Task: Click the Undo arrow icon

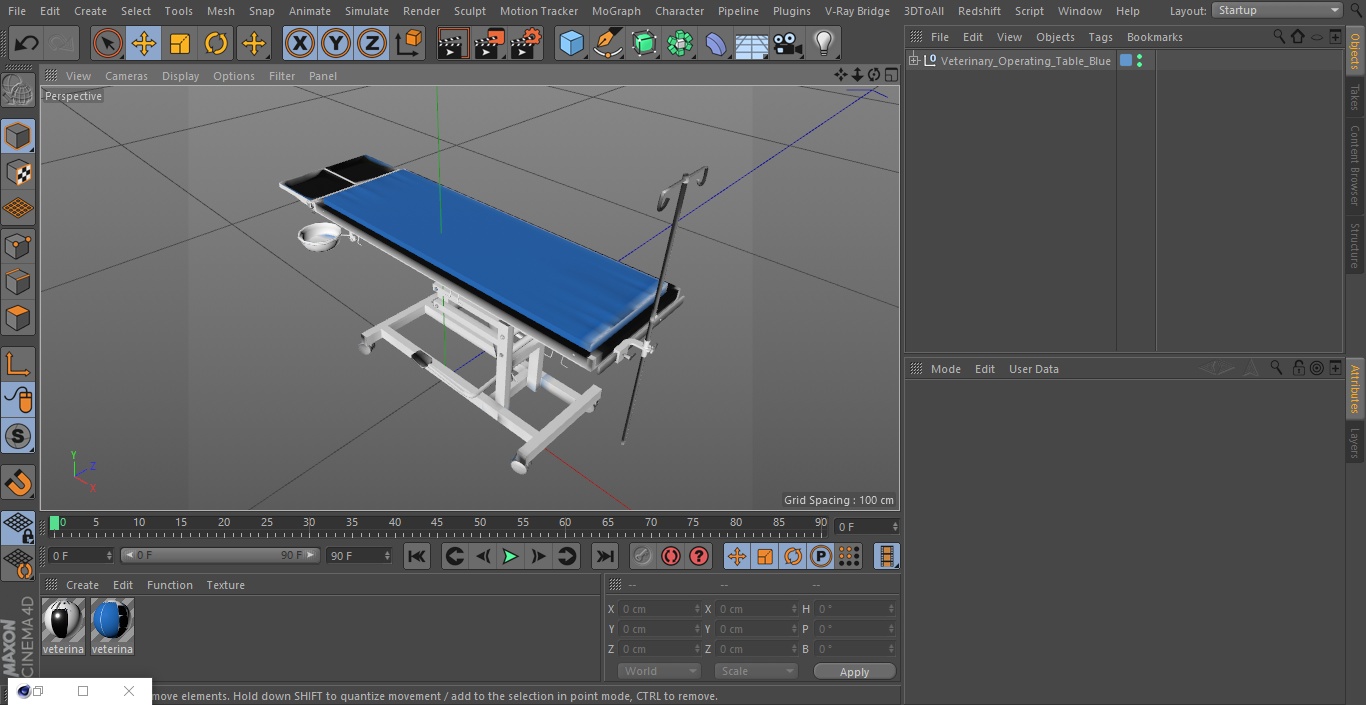Action: point(27,43)
